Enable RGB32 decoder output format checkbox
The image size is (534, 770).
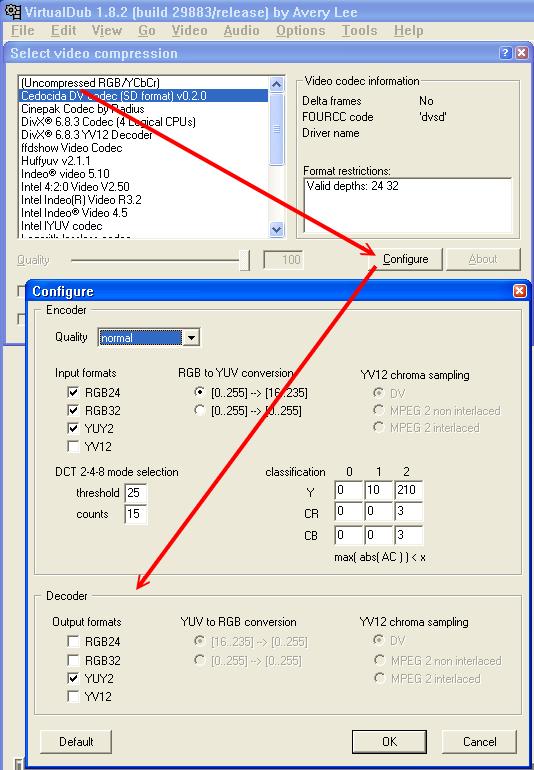(x=73, y=660)
